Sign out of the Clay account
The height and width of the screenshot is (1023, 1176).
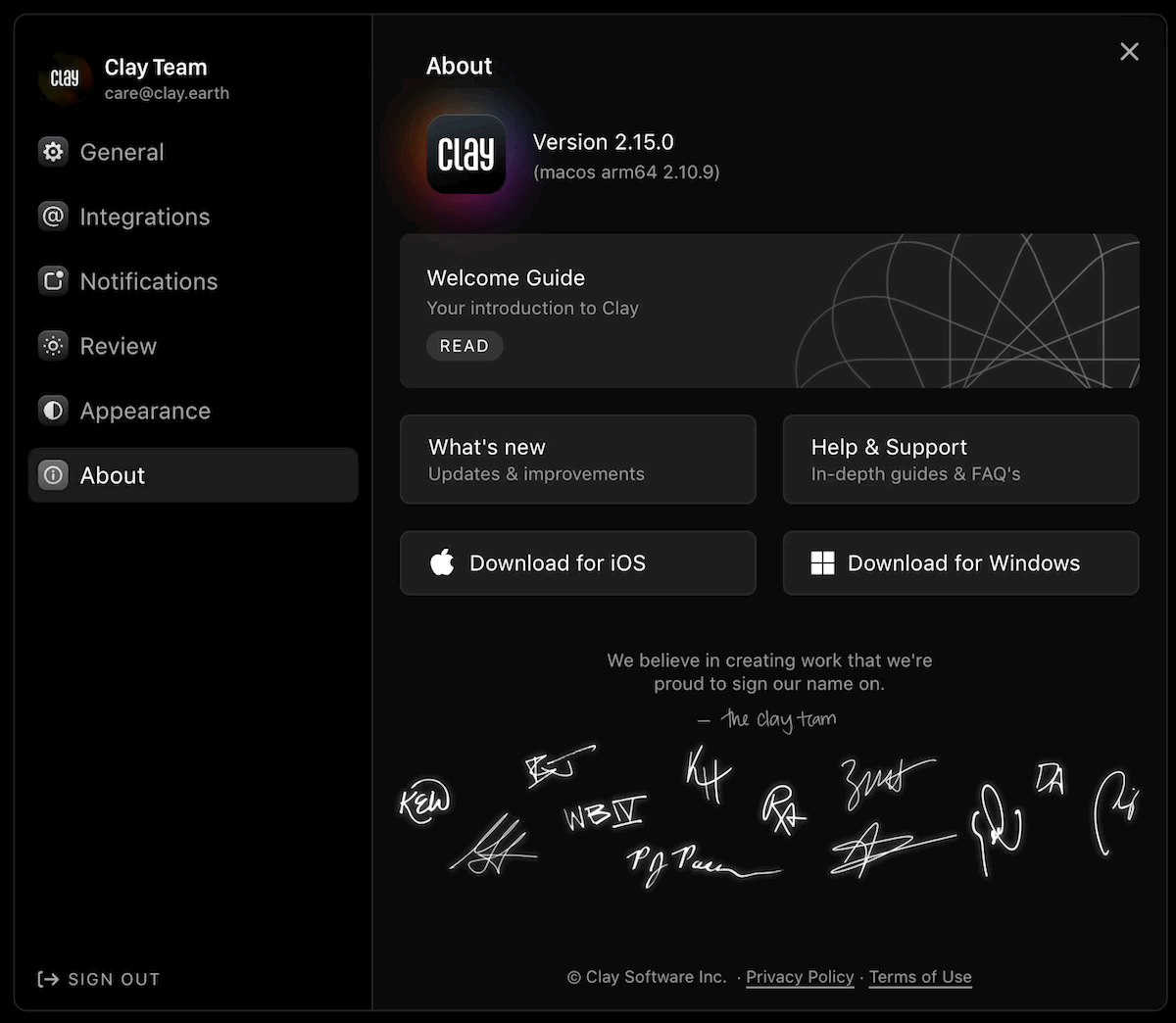(x=99, y=979)
